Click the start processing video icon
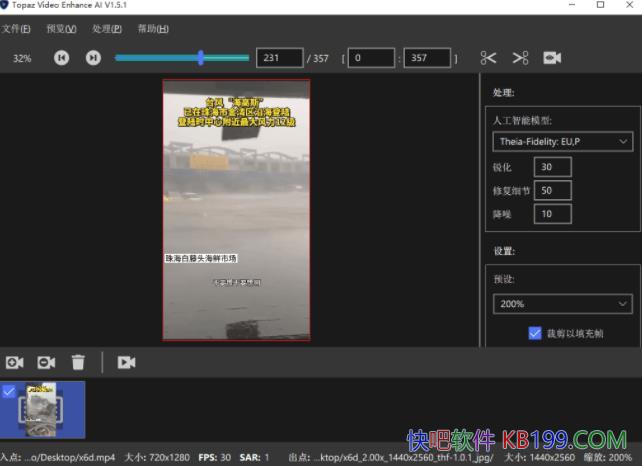Screen dimensions: 642x466 [127, 362]
